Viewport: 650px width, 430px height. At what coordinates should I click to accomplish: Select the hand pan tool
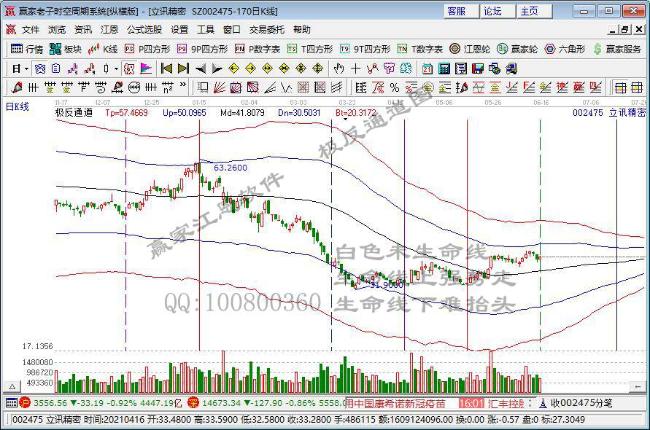(339, 68)
